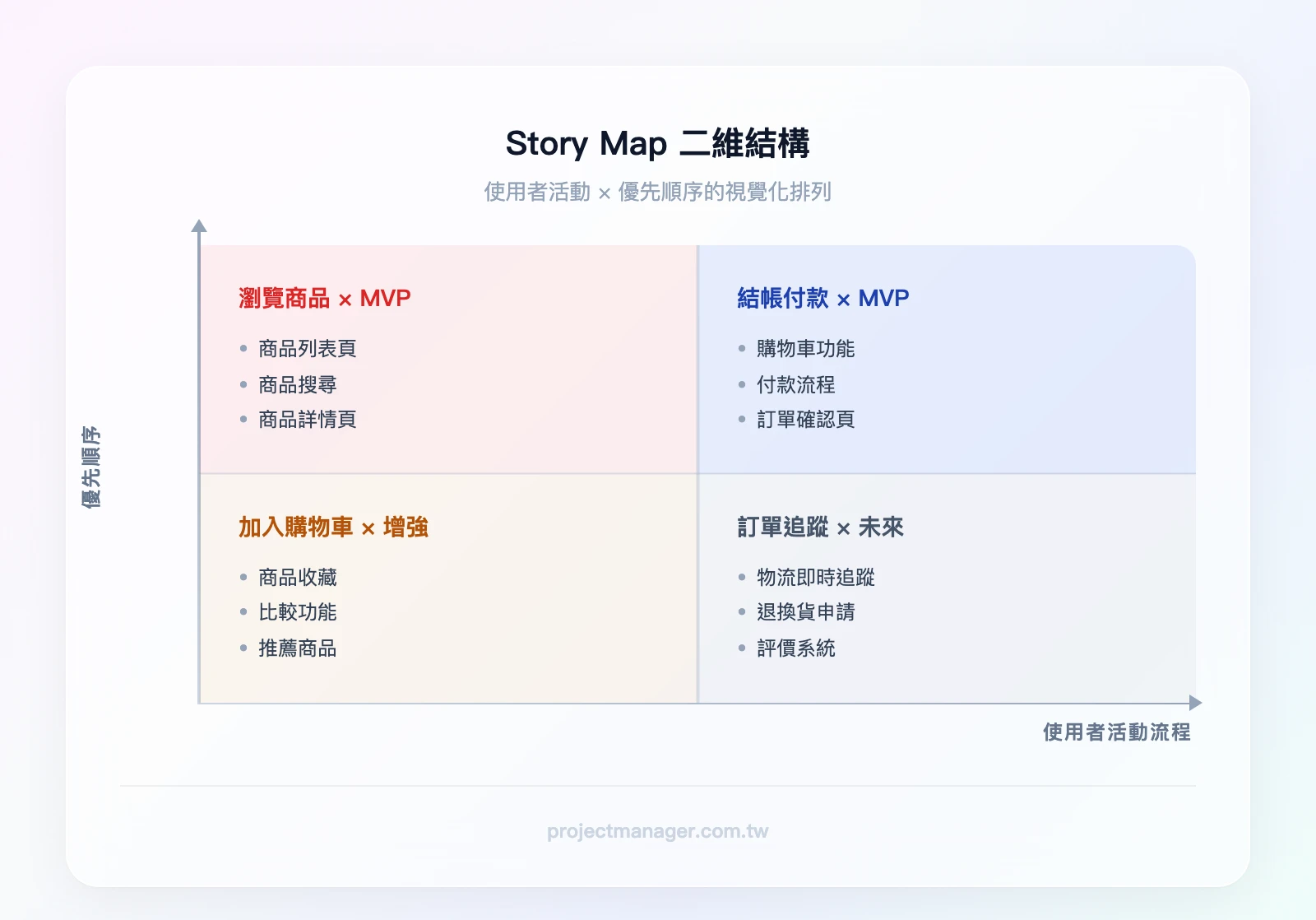1316x920 pixels.
Task: Select the 退換貨申請 bullet item
Action: 804,613
